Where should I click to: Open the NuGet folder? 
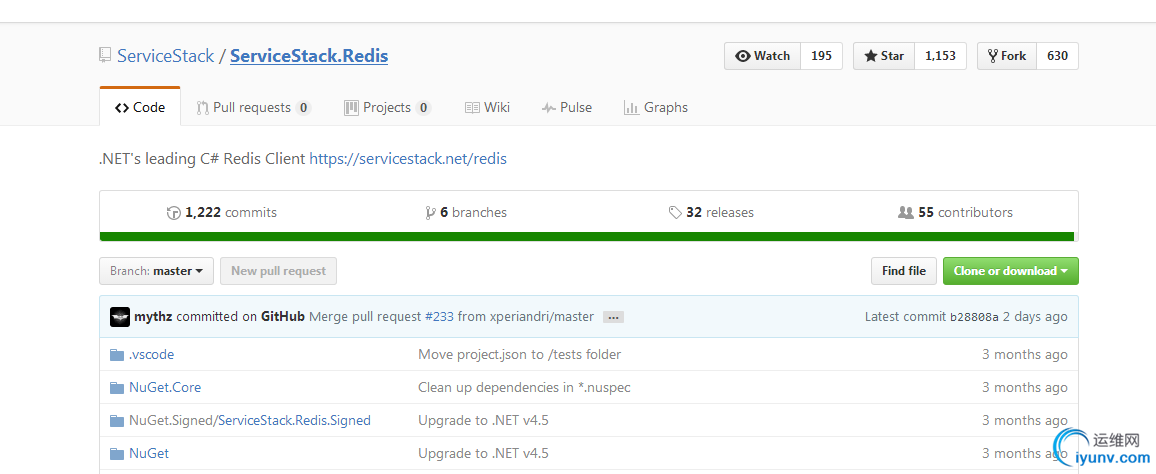(x=149, y=453)
